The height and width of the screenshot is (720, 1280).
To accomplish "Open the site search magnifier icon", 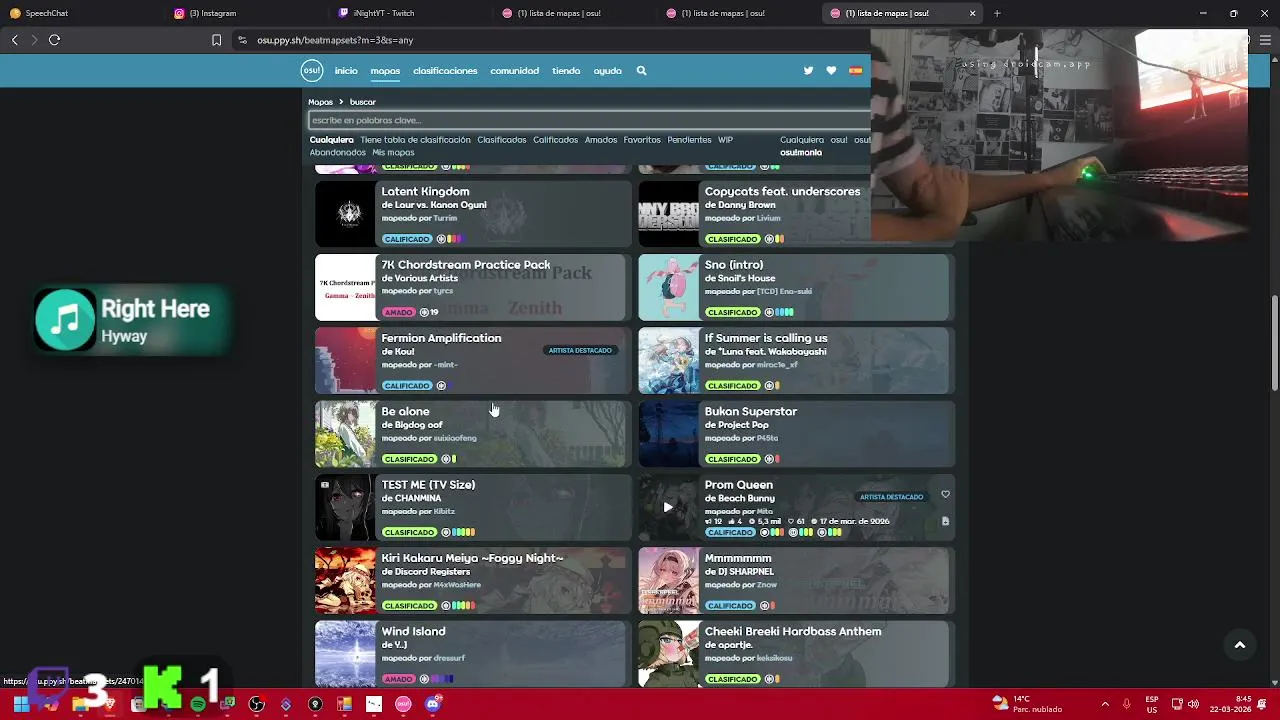I will coord(641,71).
